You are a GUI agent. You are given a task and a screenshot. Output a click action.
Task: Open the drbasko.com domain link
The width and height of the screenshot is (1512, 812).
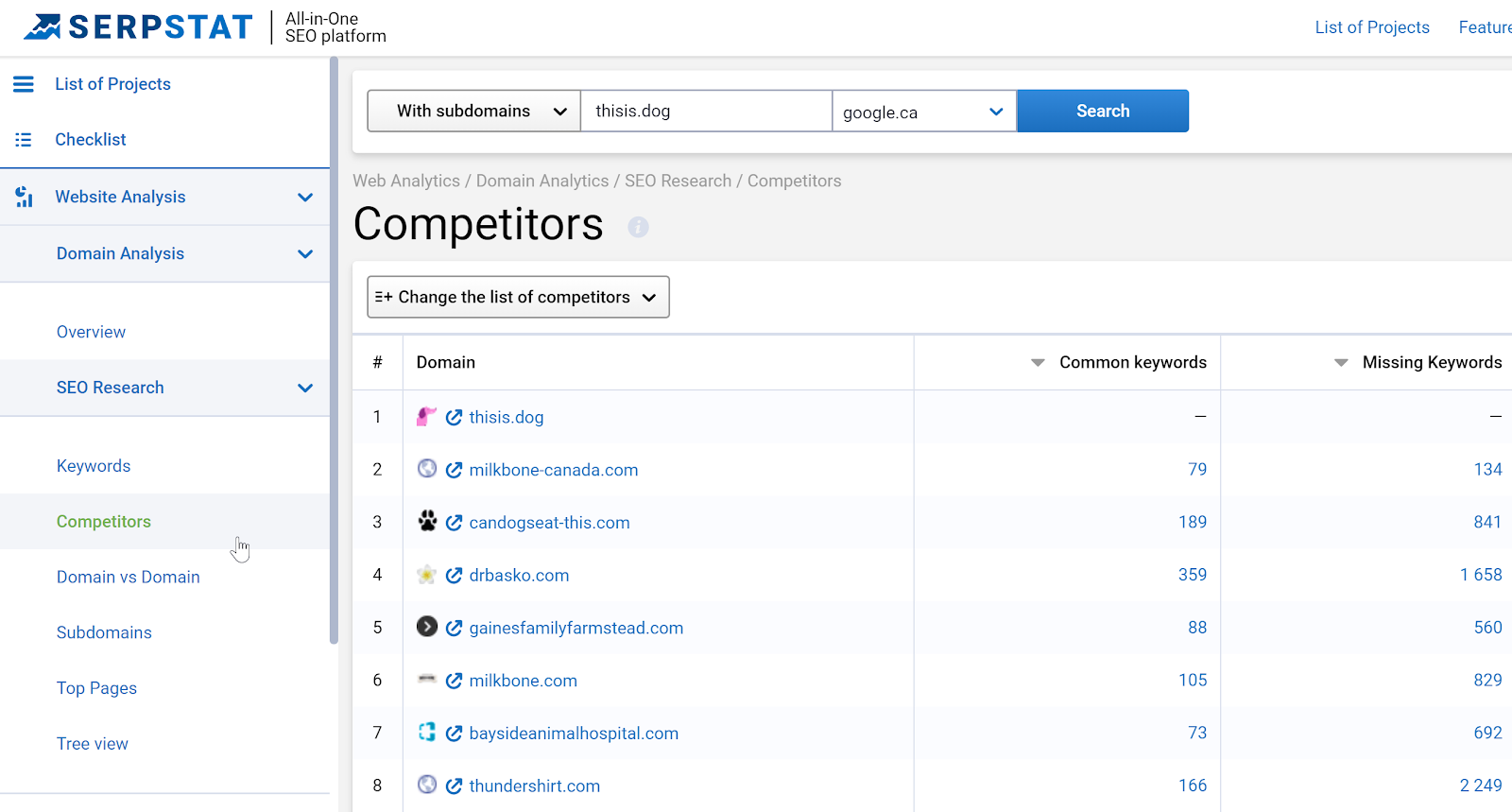pyautogui.click(x=519, y=576)
